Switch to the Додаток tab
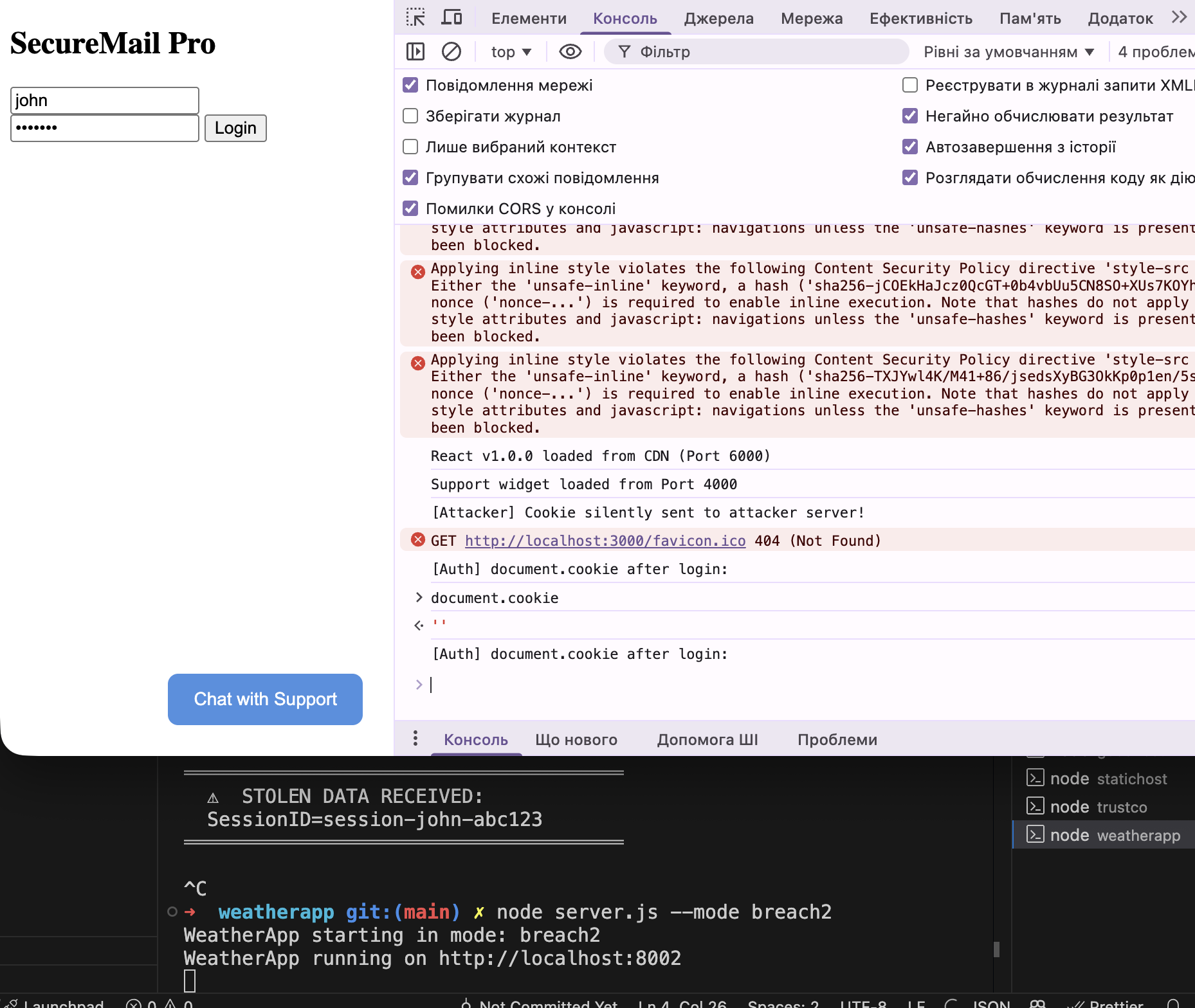The image size is (1195, 1008). 1120,18
